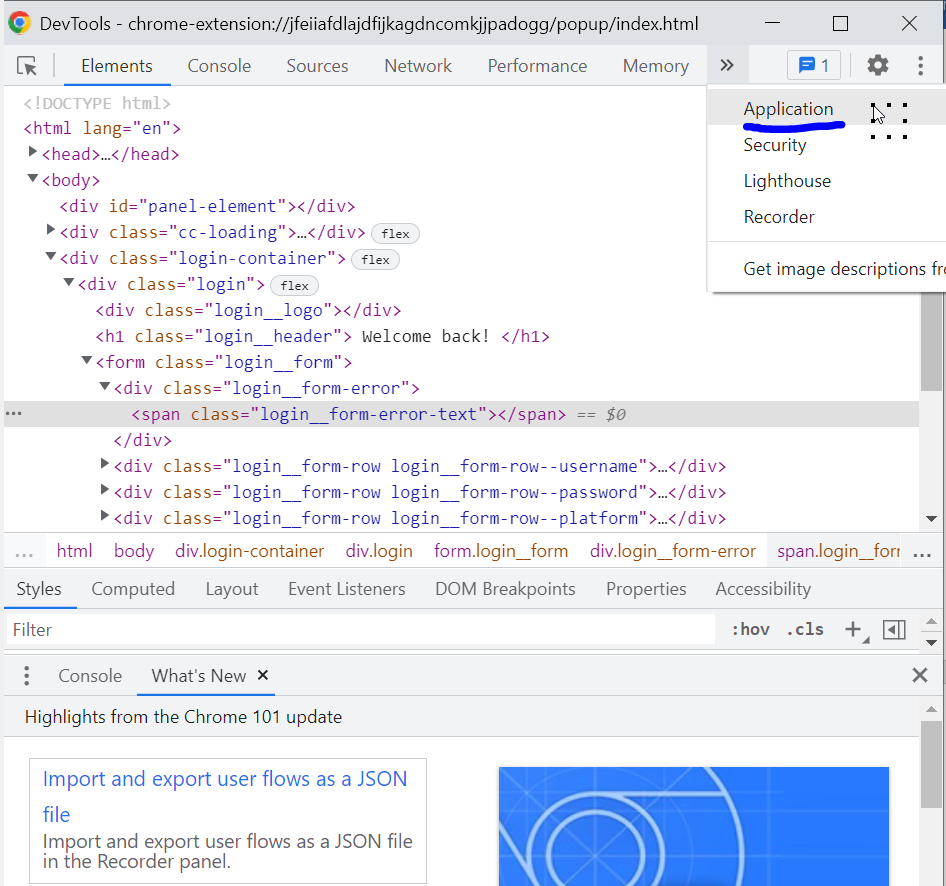Screen dimensions: 946x886
Task: Collapse the div class login node
Action: coord(69,282)
